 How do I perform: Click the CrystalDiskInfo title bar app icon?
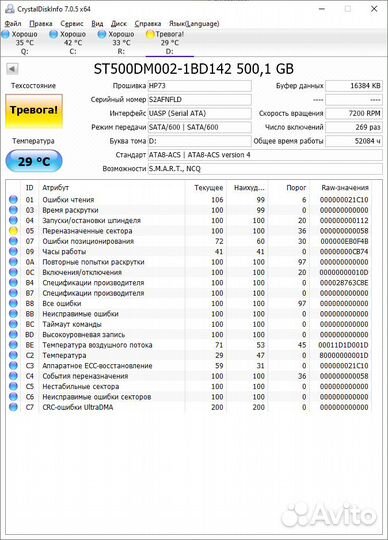click(x=10, y=9)
